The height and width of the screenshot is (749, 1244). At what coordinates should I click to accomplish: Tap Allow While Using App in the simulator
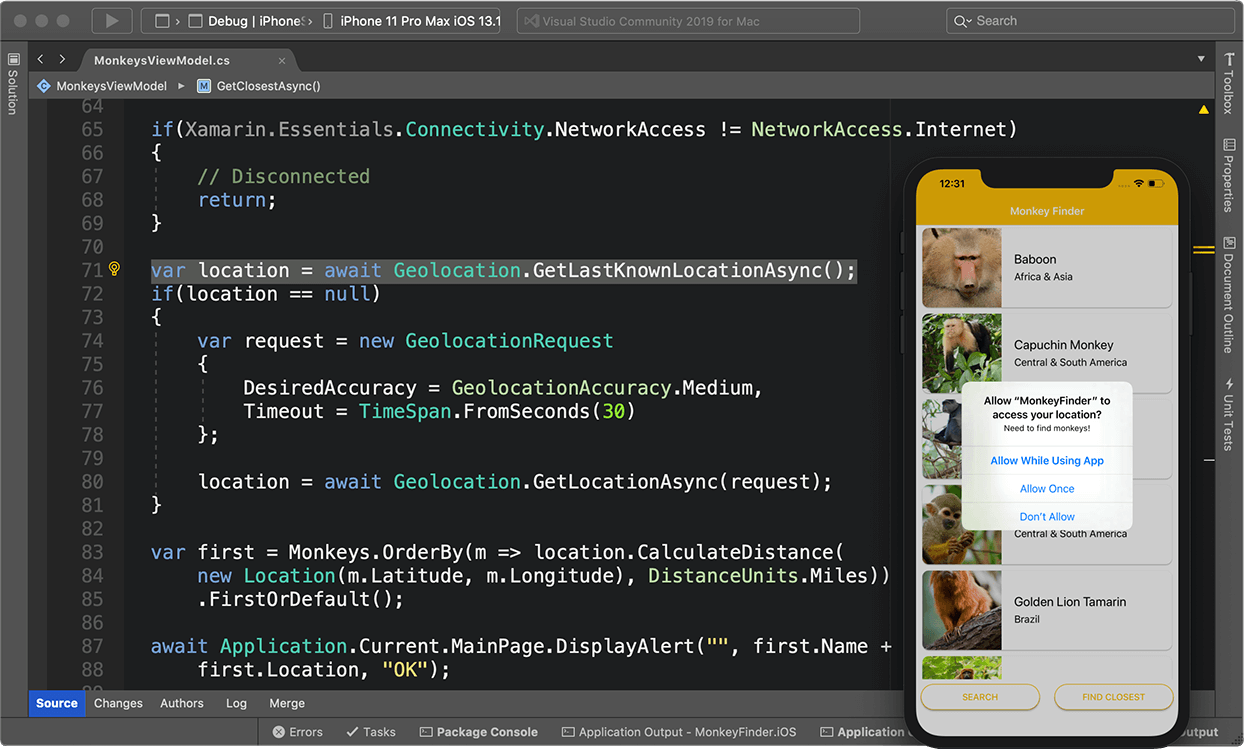(x=1046, y=460)
